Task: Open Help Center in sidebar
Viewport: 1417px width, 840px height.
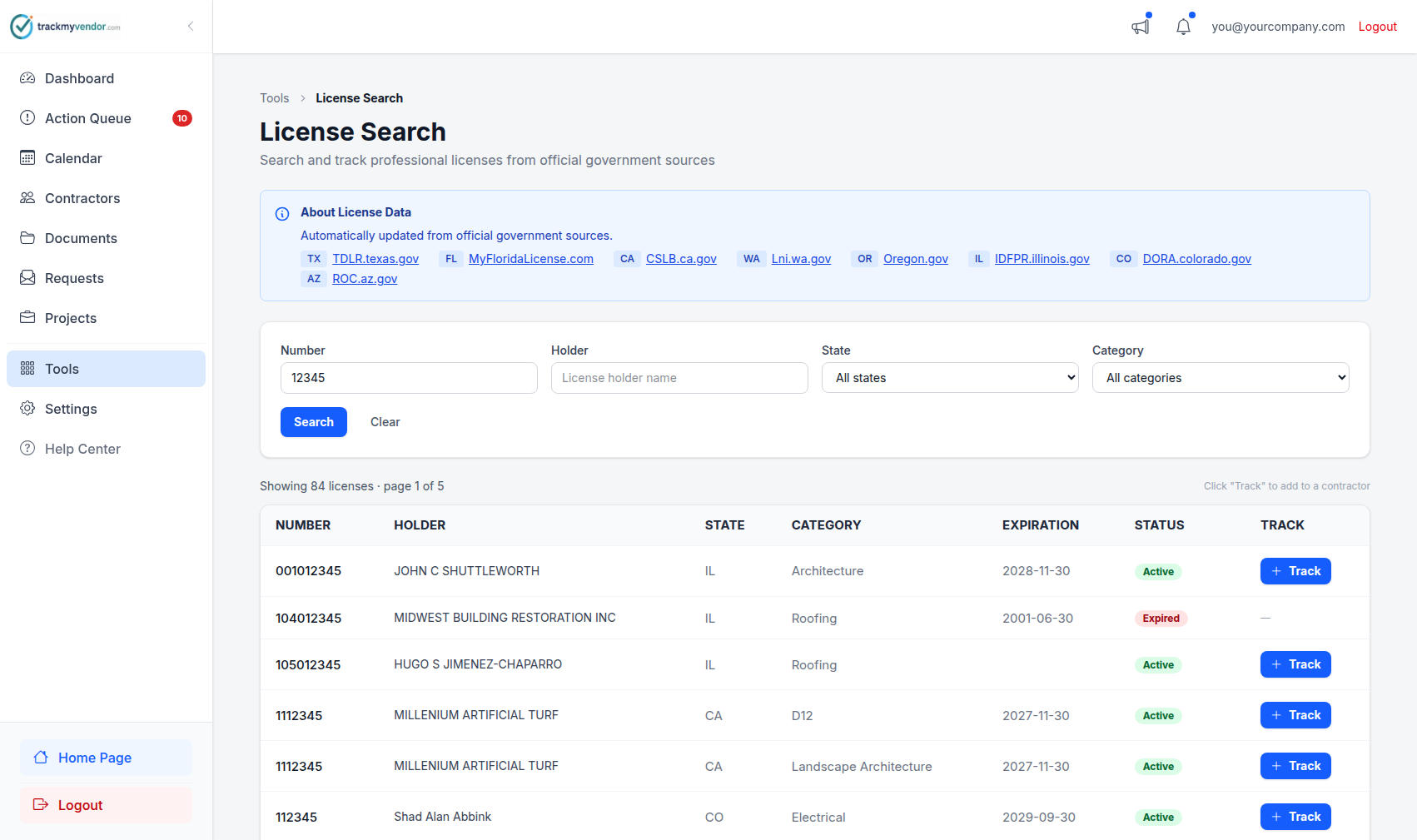Action: coord(106,449)
